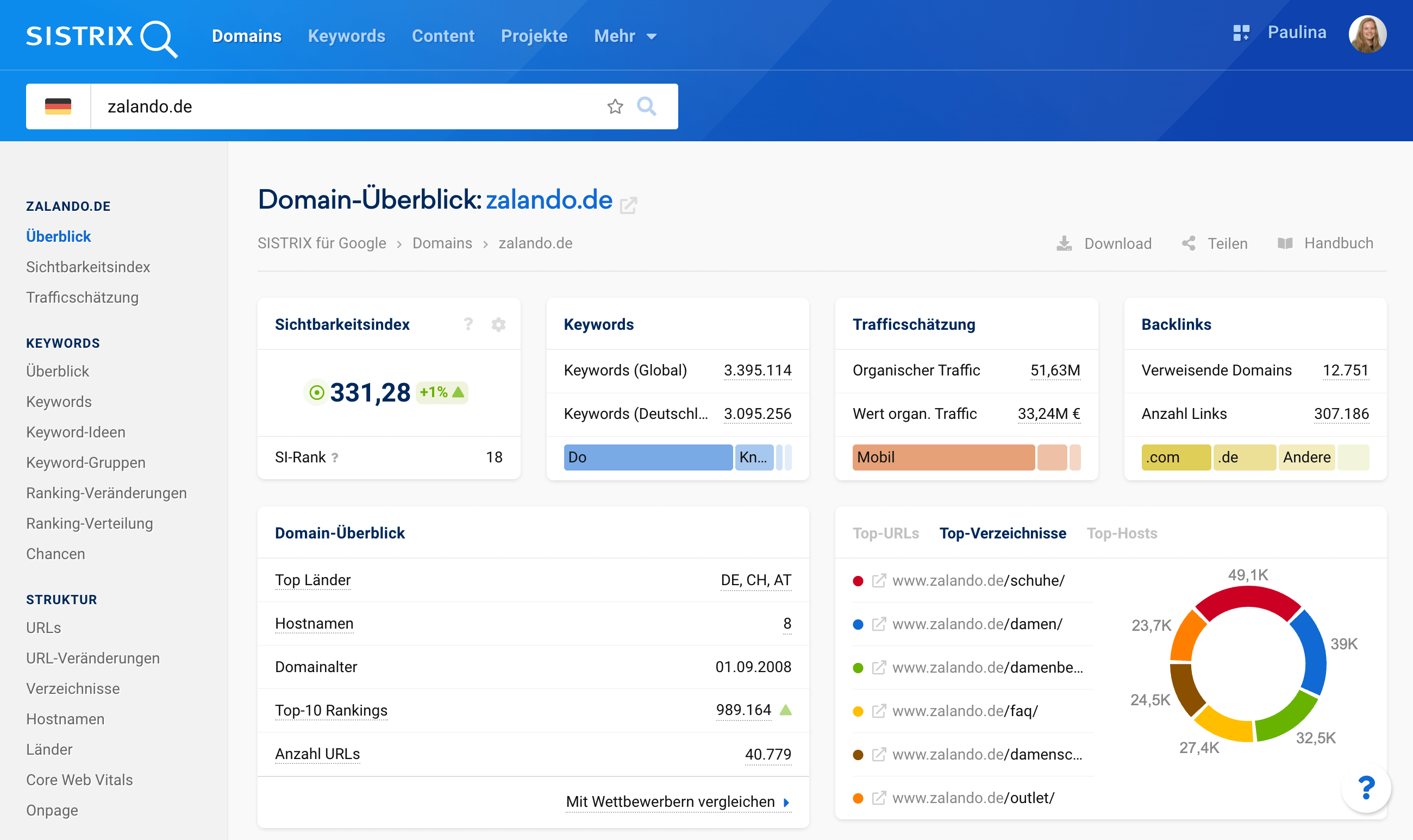Click Sichtbarkeitsindex help question mark
The width and height of the screenshot is (1413, 840).
tap(468, 324)
